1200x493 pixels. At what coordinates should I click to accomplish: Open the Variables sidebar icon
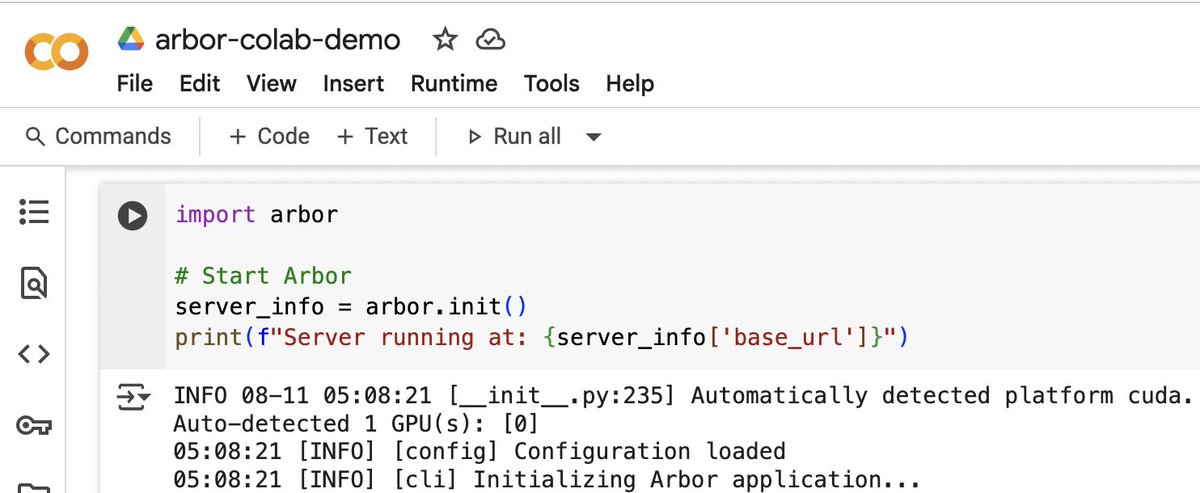(x=34, y=354)
